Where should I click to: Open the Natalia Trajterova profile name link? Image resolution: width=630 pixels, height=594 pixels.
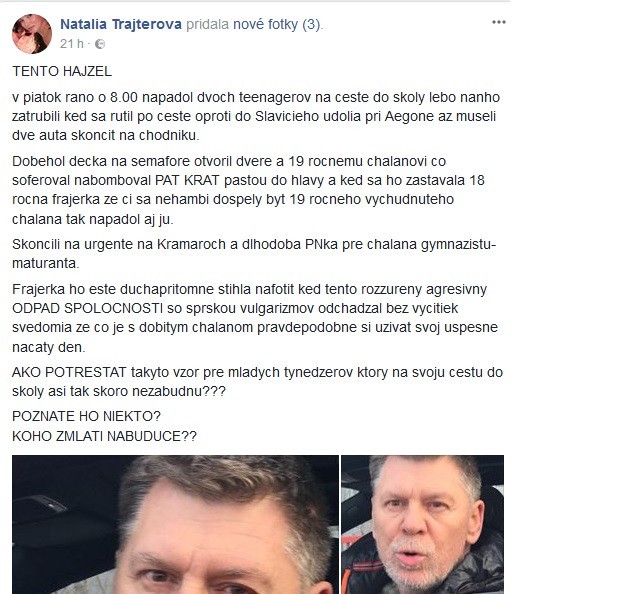click(x=121, y=25)
